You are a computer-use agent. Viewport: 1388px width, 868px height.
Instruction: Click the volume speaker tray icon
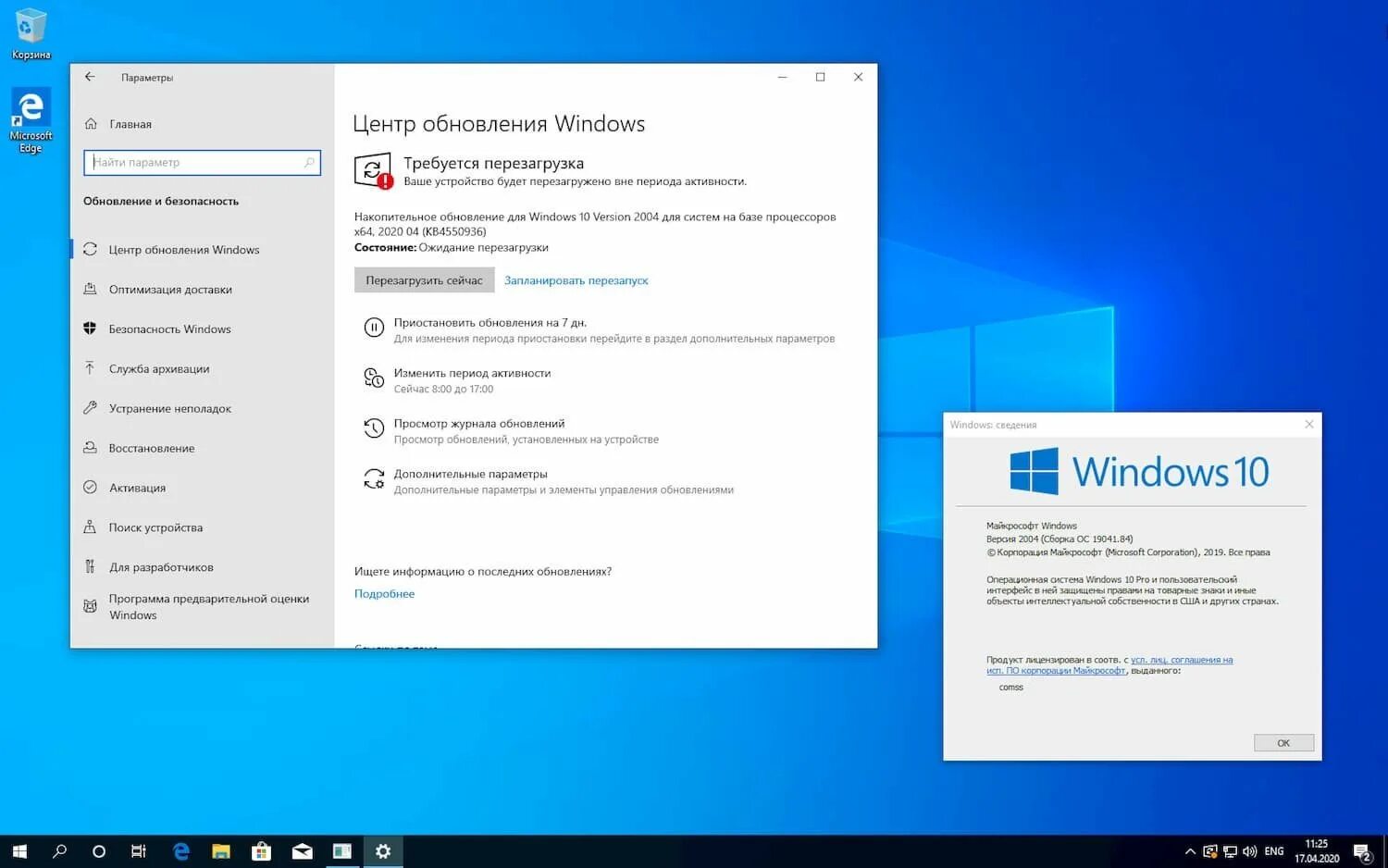click(1250, 851)
